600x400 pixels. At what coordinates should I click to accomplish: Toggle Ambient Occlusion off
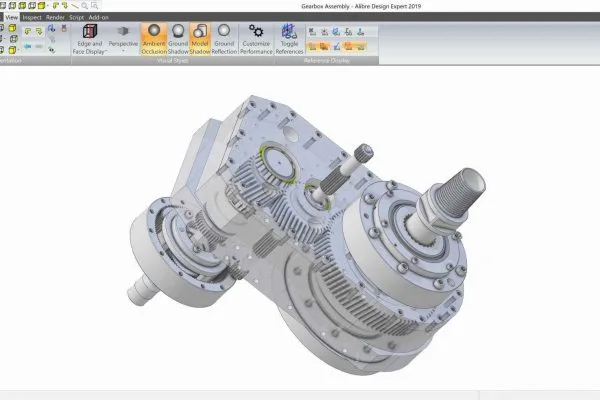click(154, 39)
